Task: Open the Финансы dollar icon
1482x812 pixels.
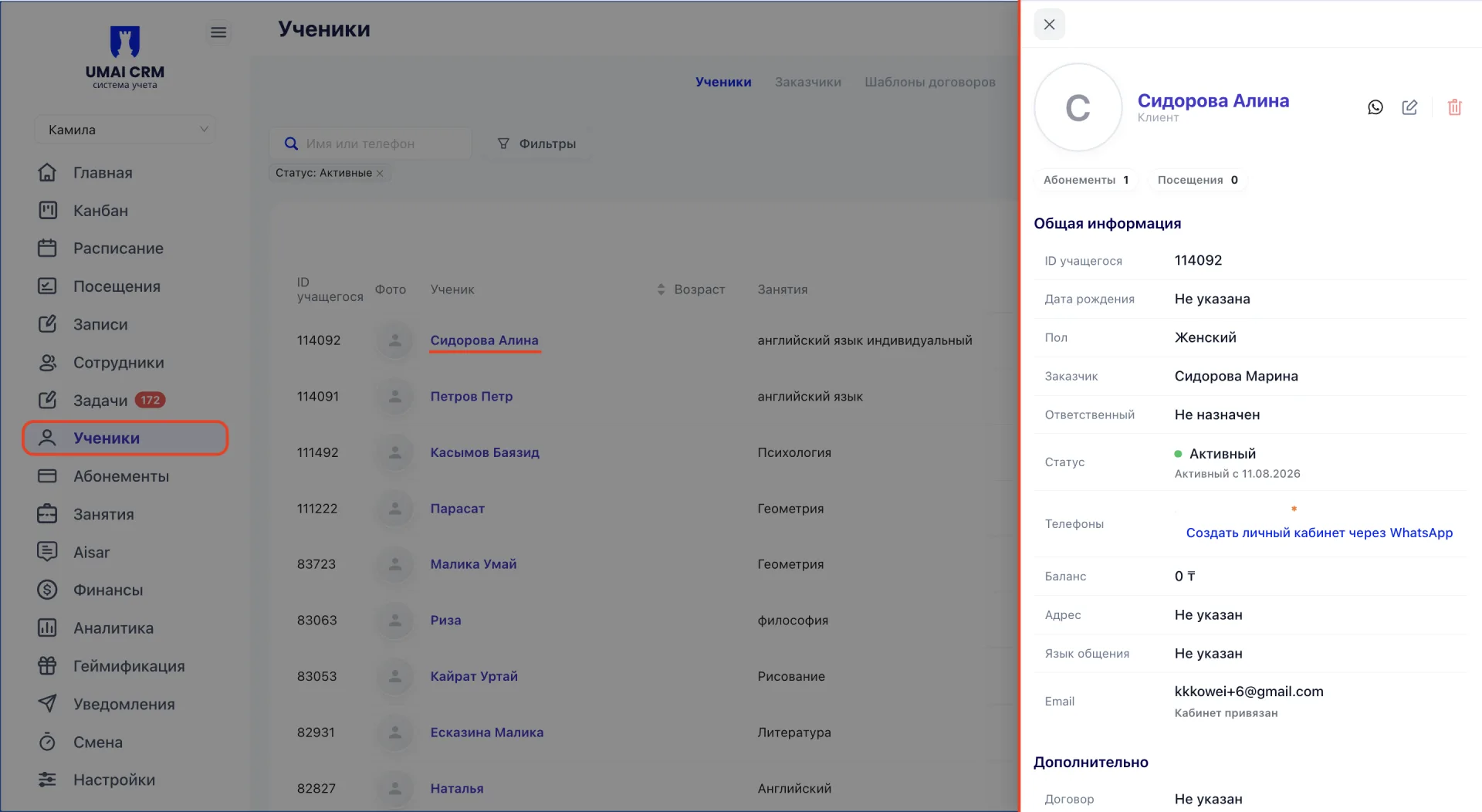Action: coord(47,590)
